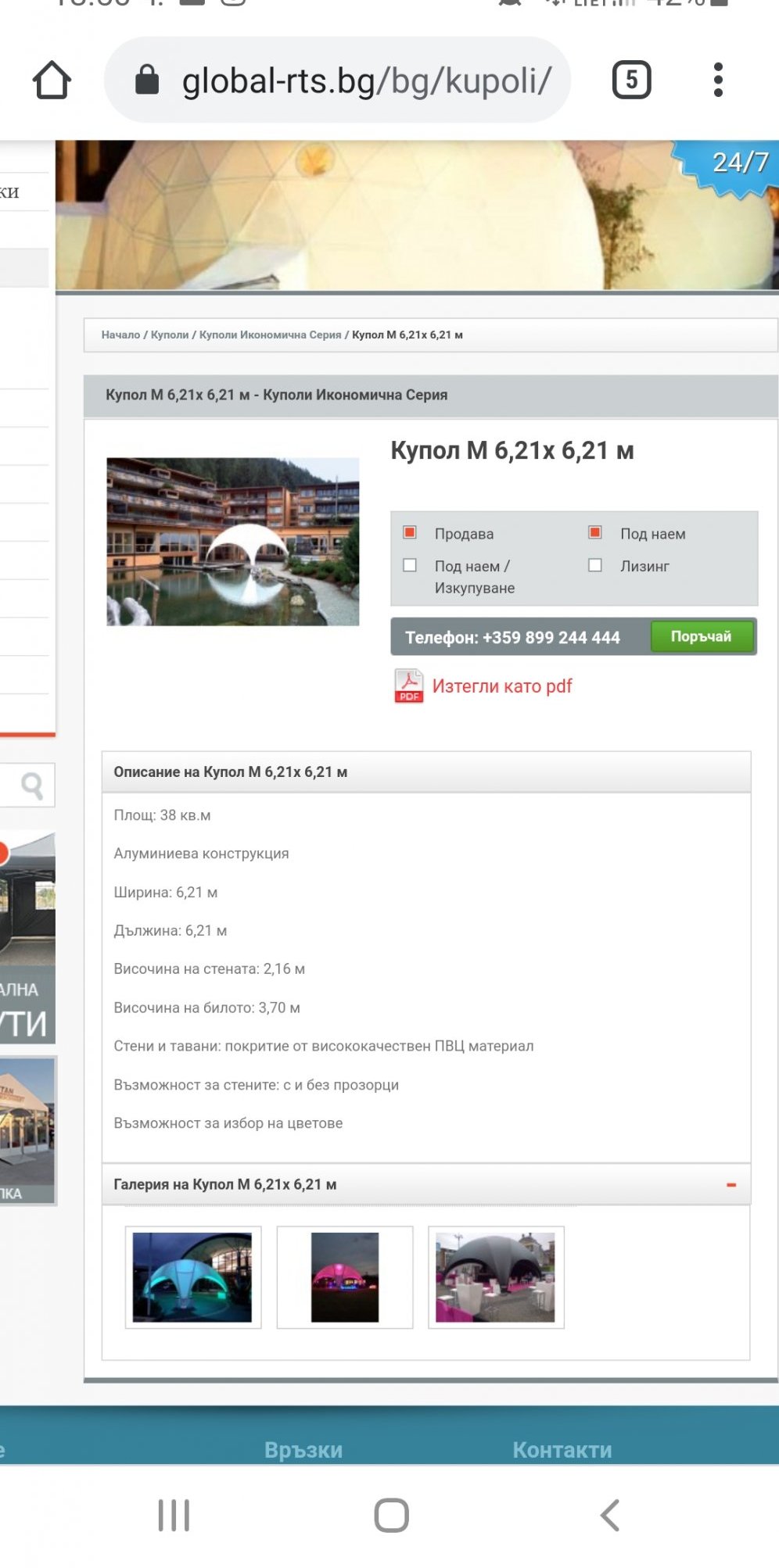Image resolution: width=779 pixels, height=1568 pixels.
Task: Open the browser tabs switcher showing 5
Action: pyautogui.click(x=631, y=80)
